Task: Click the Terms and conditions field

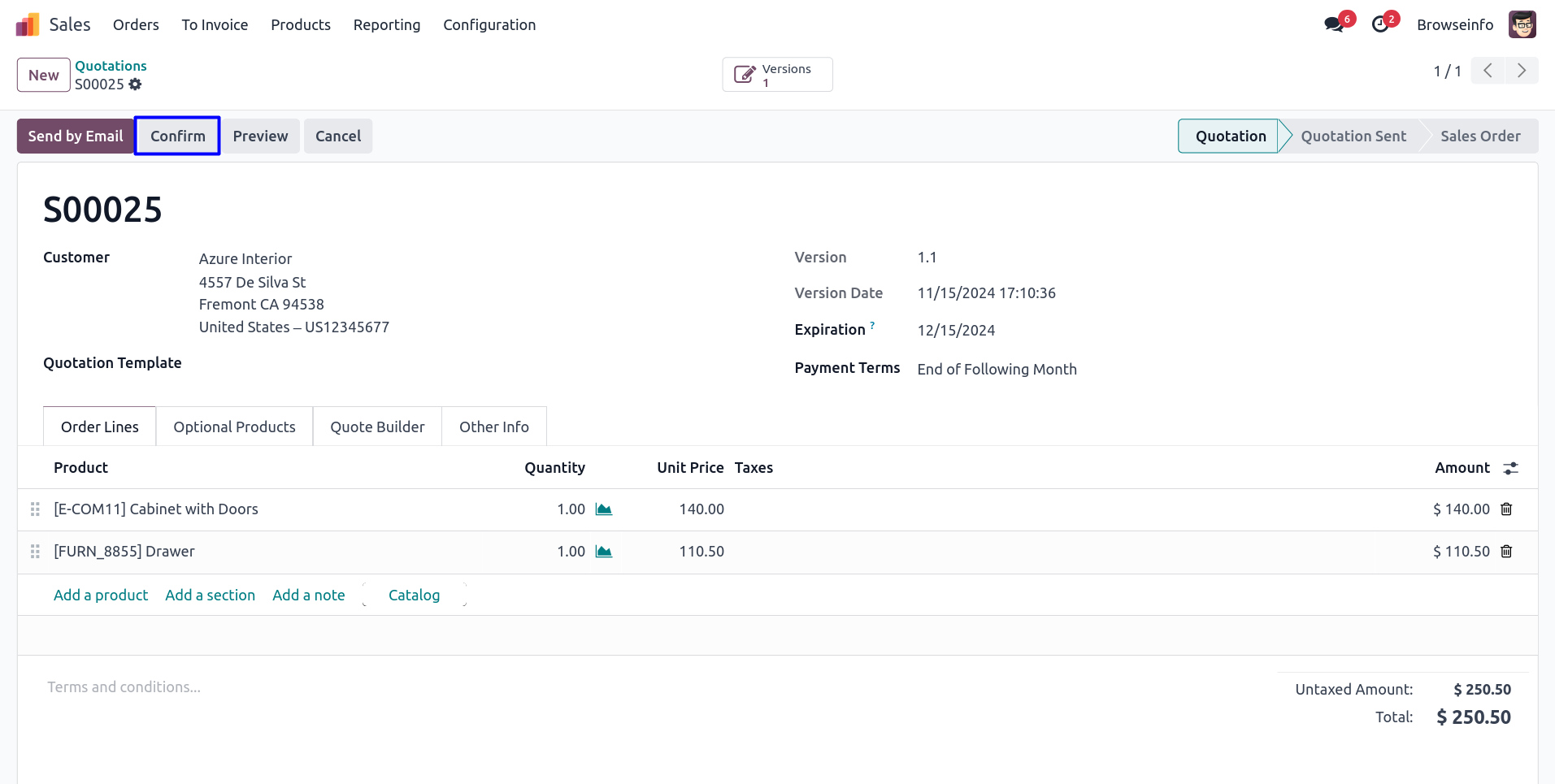Action: (x=124, y=687)
